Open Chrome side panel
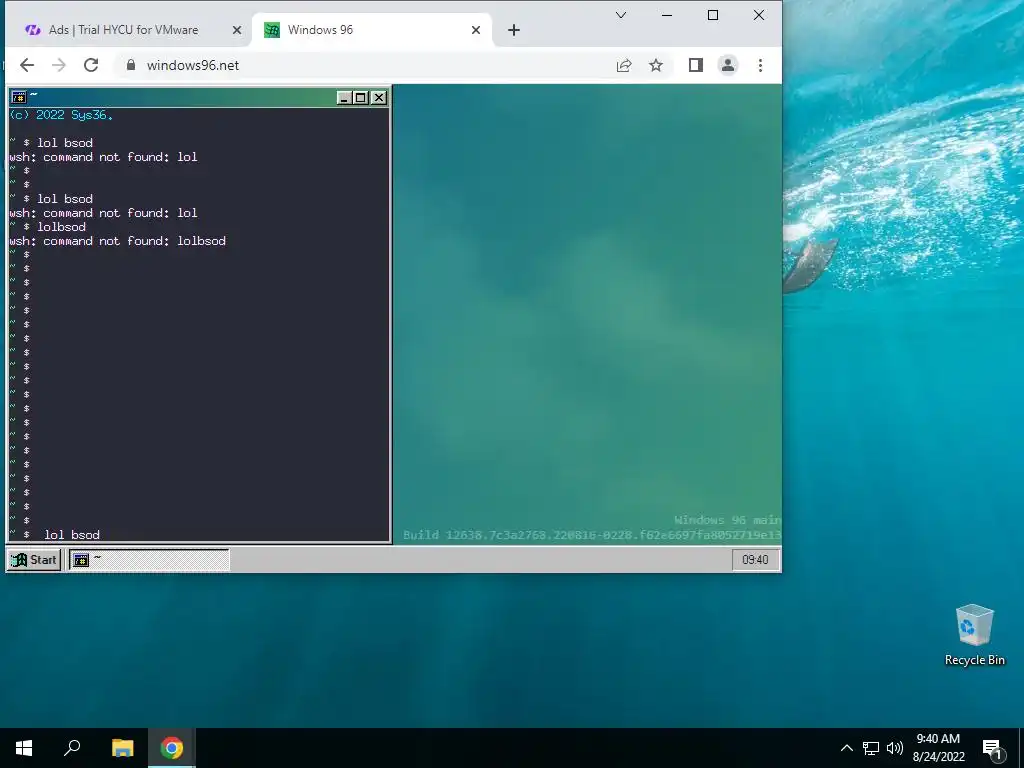 (696, 65)
